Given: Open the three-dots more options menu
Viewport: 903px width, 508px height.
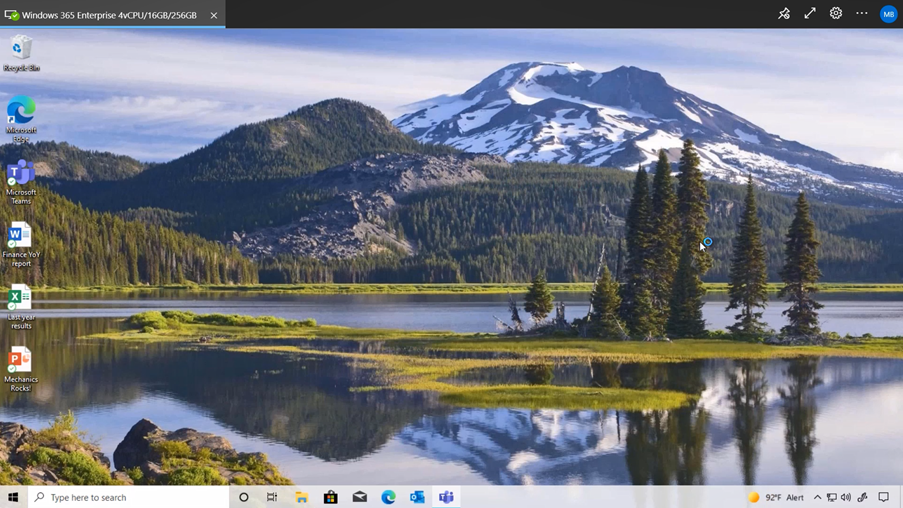Looking at the screenshot, I should pos(862,14).
